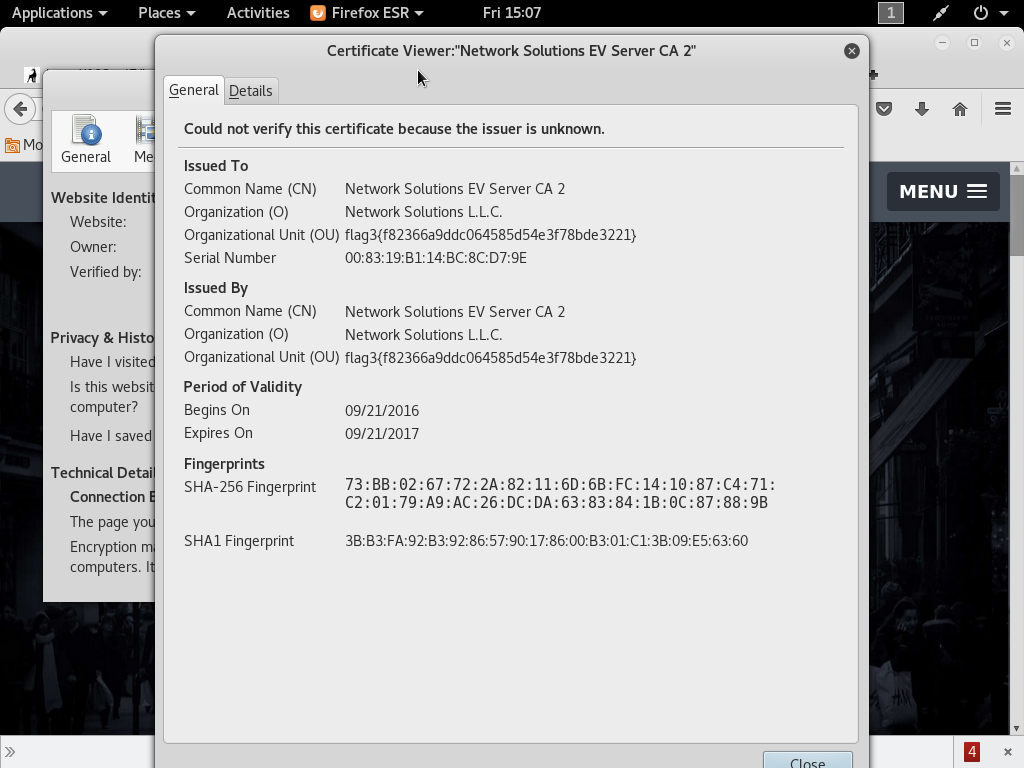Click Issued By organization Network Solutions L.L.C.
The height and width of the screenshot is (768, 1024).
tap(423, 334)
